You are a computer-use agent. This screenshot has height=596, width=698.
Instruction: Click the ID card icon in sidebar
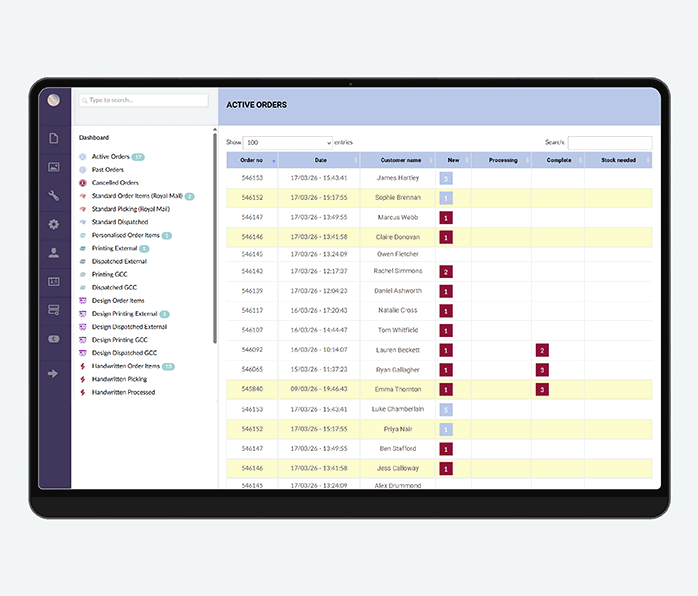coord(54,282)
